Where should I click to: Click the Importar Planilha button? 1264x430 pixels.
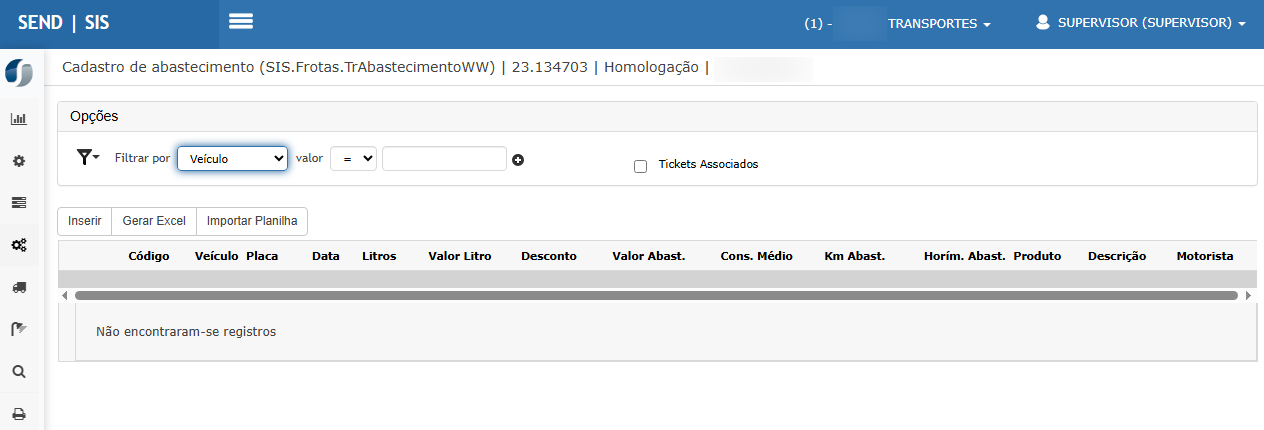[252, 220]
